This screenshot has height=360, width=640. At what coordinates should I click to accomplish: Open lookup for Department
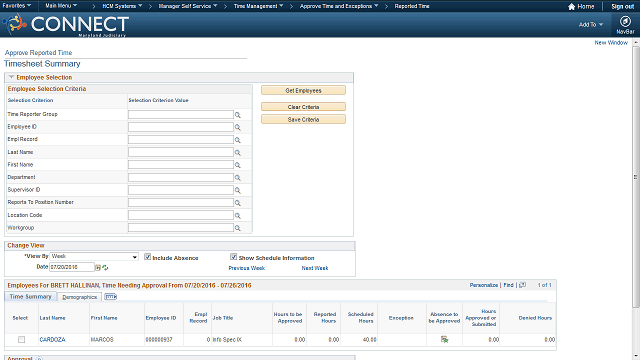238,178
